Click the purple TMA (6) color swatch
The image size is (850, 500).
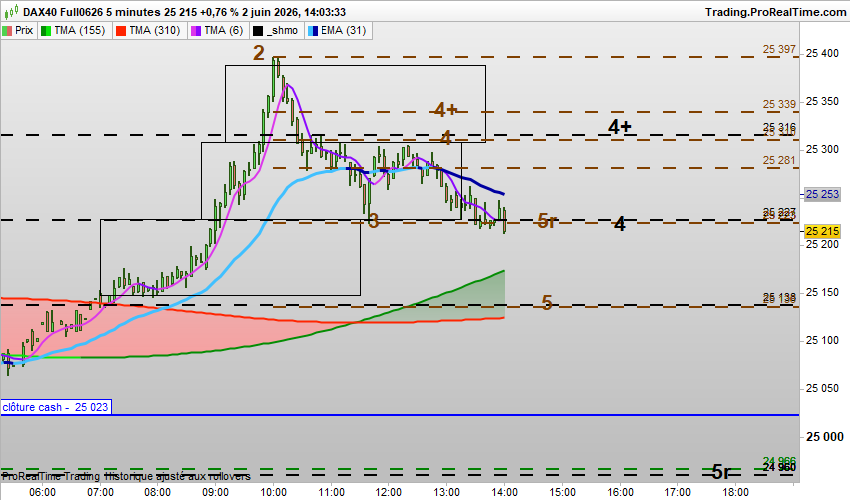pyautogui.click(x=196, y=31)
